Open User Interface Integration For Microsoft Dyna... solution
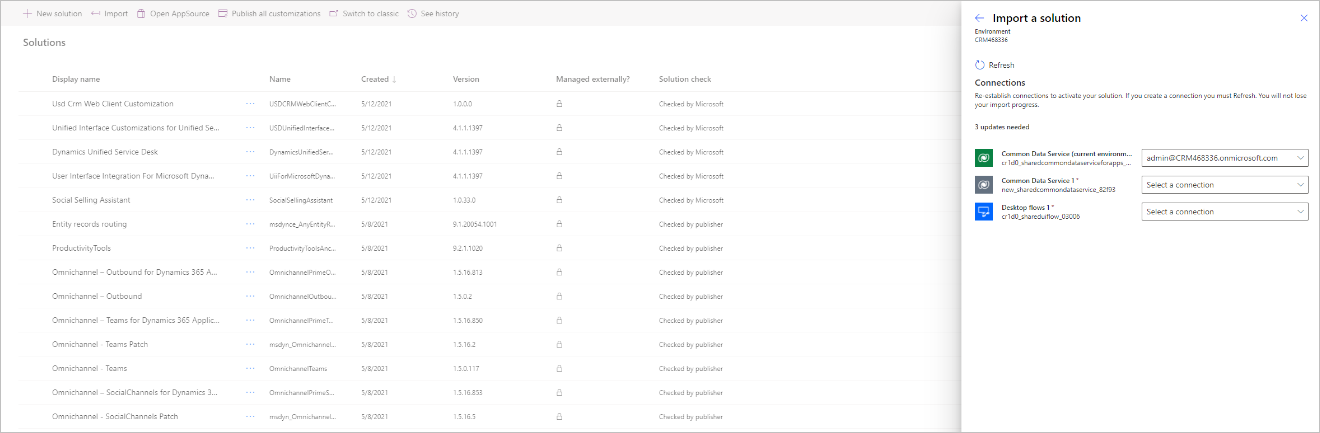 click(133, 176)
